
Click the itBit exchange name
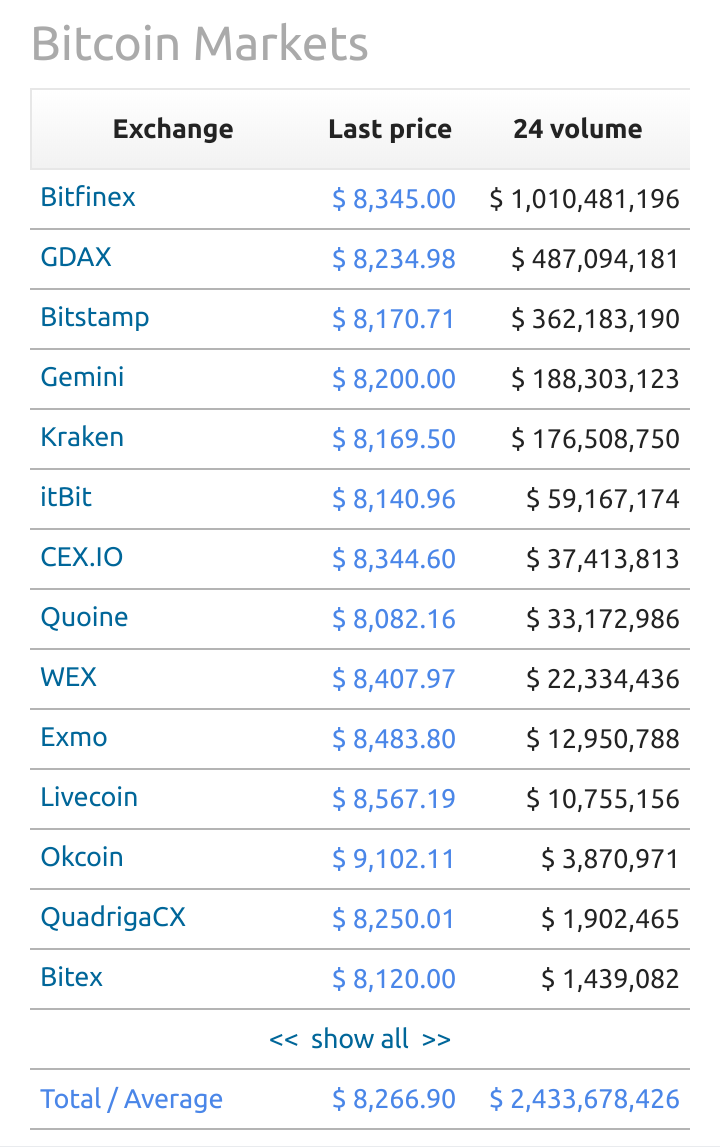point(66,497)
